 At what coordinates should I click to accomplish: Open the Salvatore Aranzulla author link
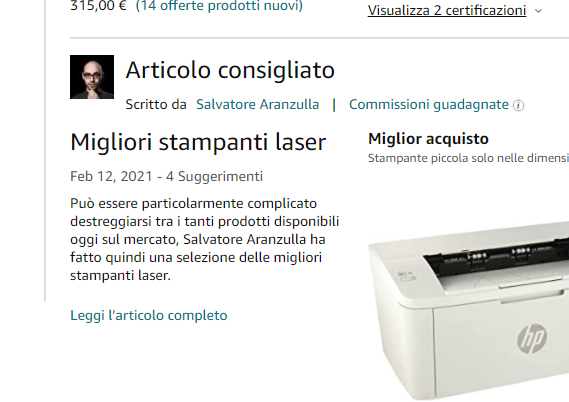coord(258,104)
